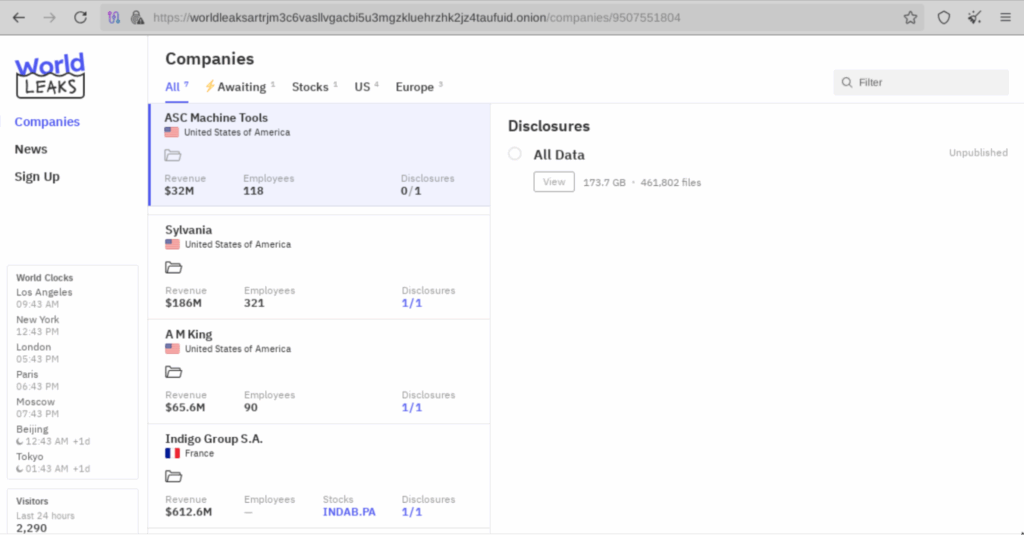1024x535 pixels.
Task: Reload the page with refresh icon
Action: 80,18
